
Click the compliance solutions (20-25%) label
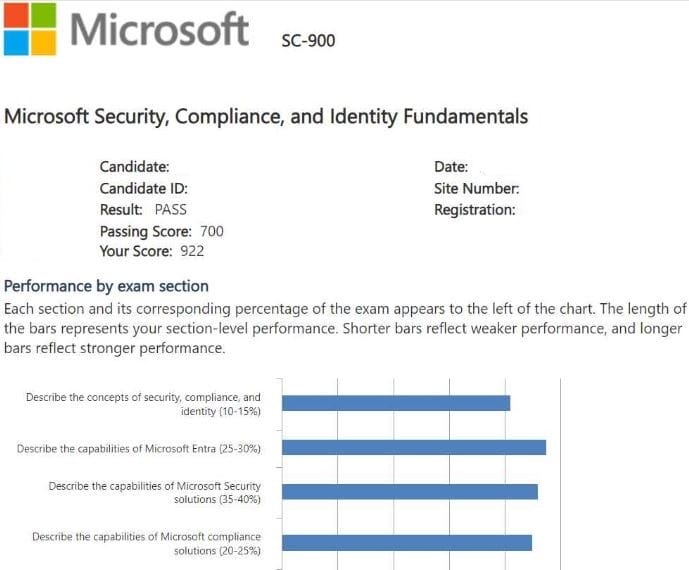[147, 543]
